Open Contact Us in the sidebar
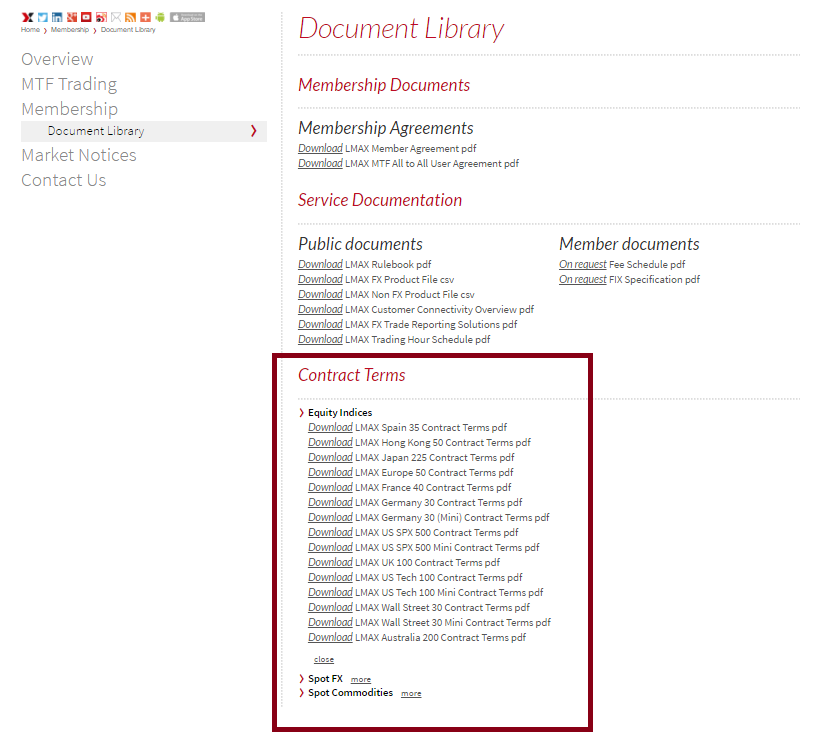 [64, 180]
